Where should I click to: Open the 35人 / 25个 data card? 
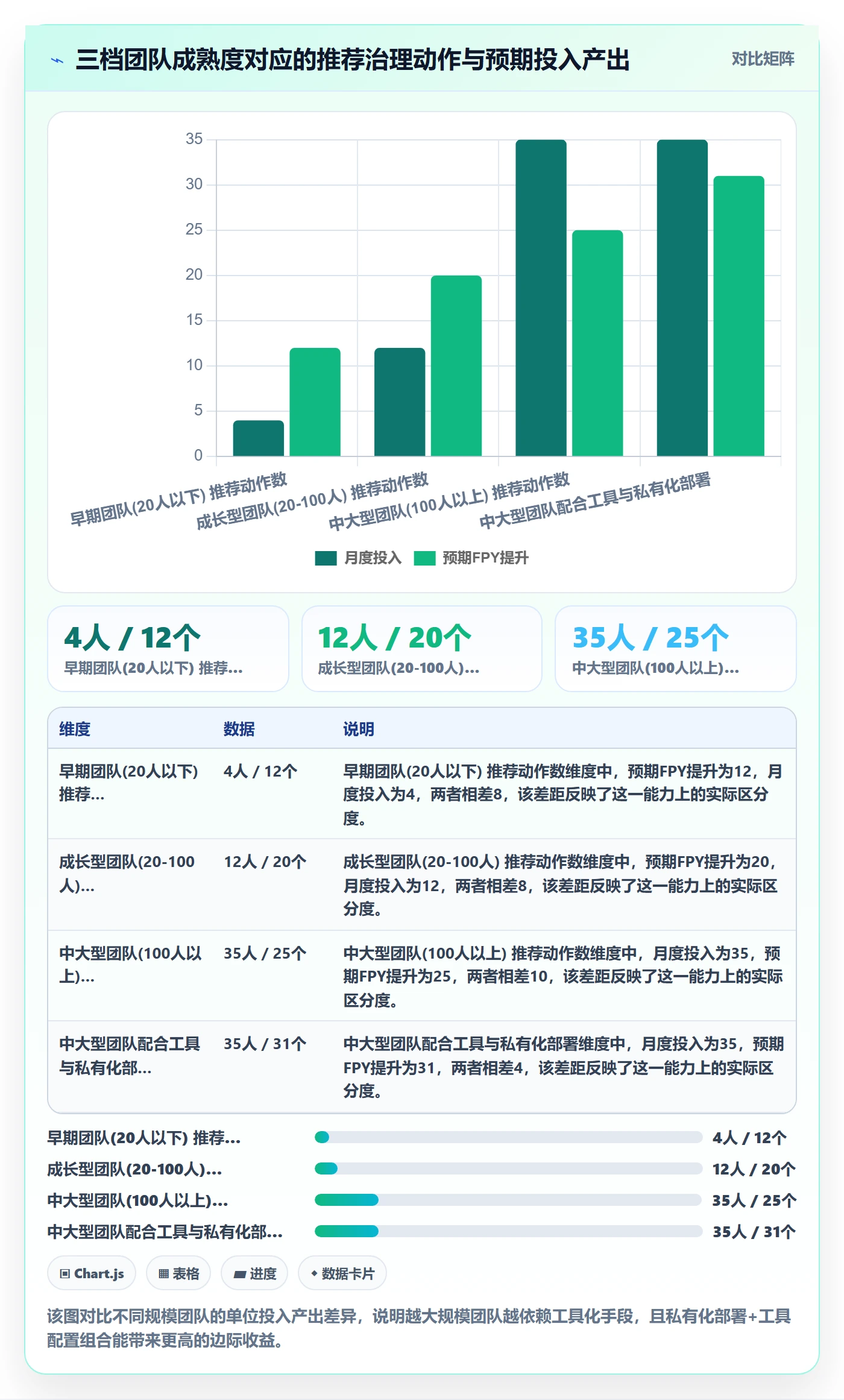[676, 649]
